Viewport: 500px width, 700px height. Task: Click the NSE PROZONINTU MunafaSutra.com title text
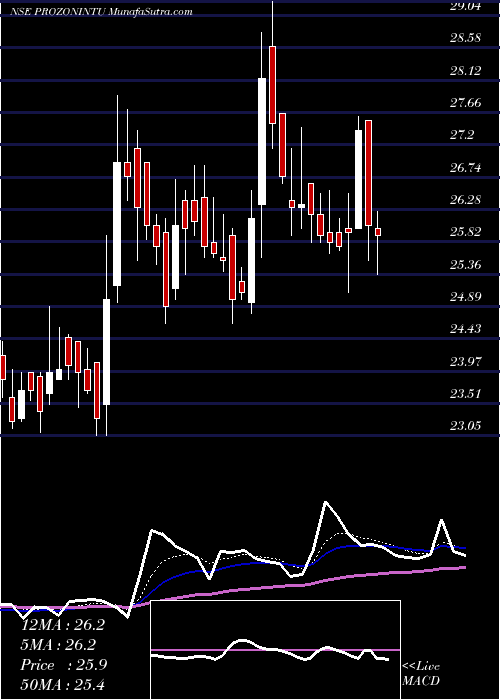(x=102, y=12)
